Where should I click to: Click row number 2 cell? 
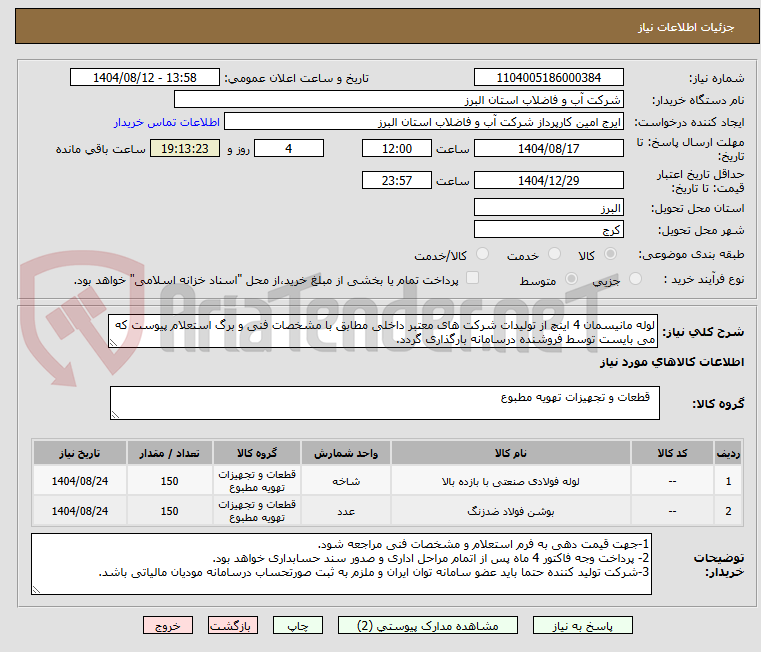(x=728, y=511)
